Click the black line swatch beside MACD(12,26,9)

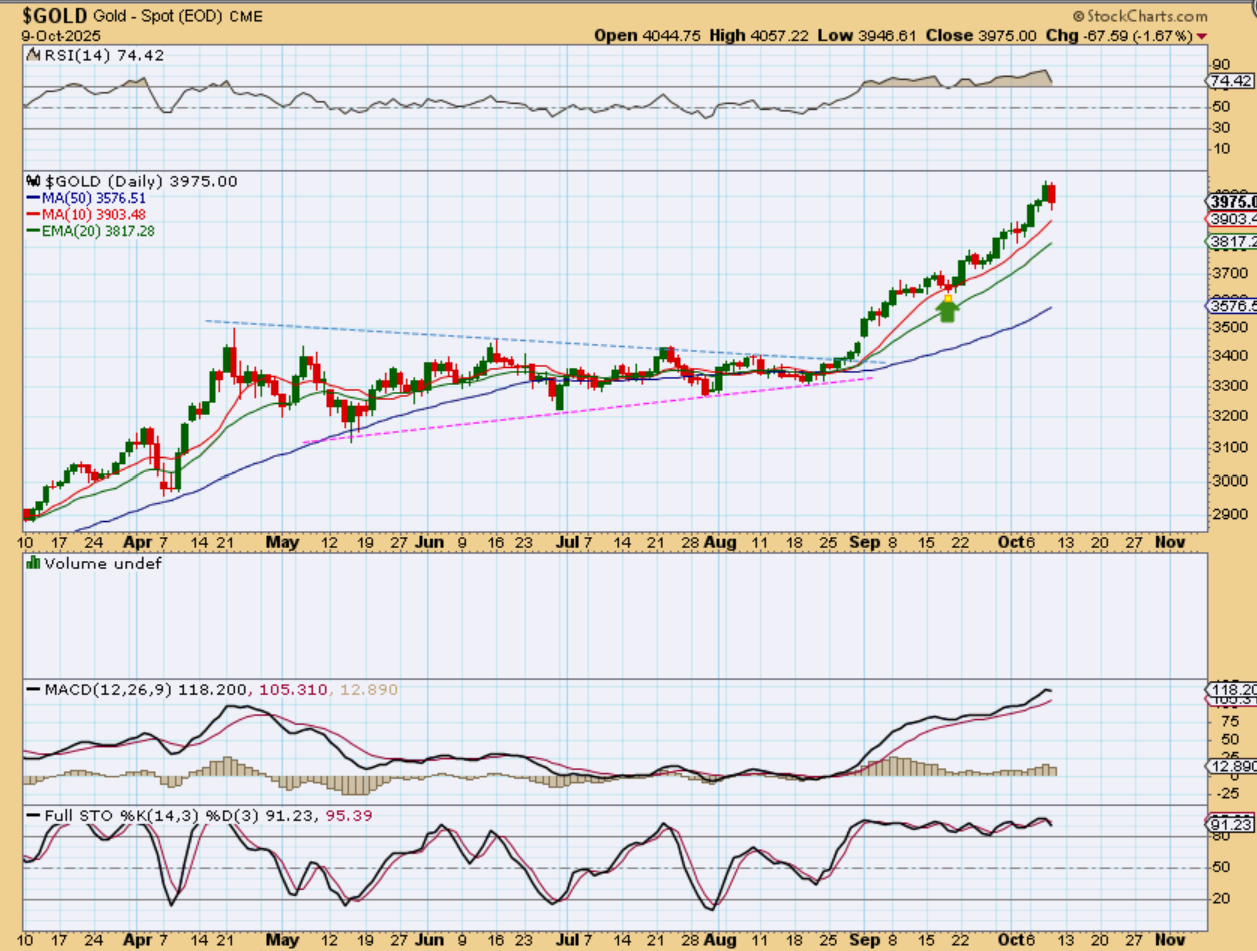click(32, 690)
